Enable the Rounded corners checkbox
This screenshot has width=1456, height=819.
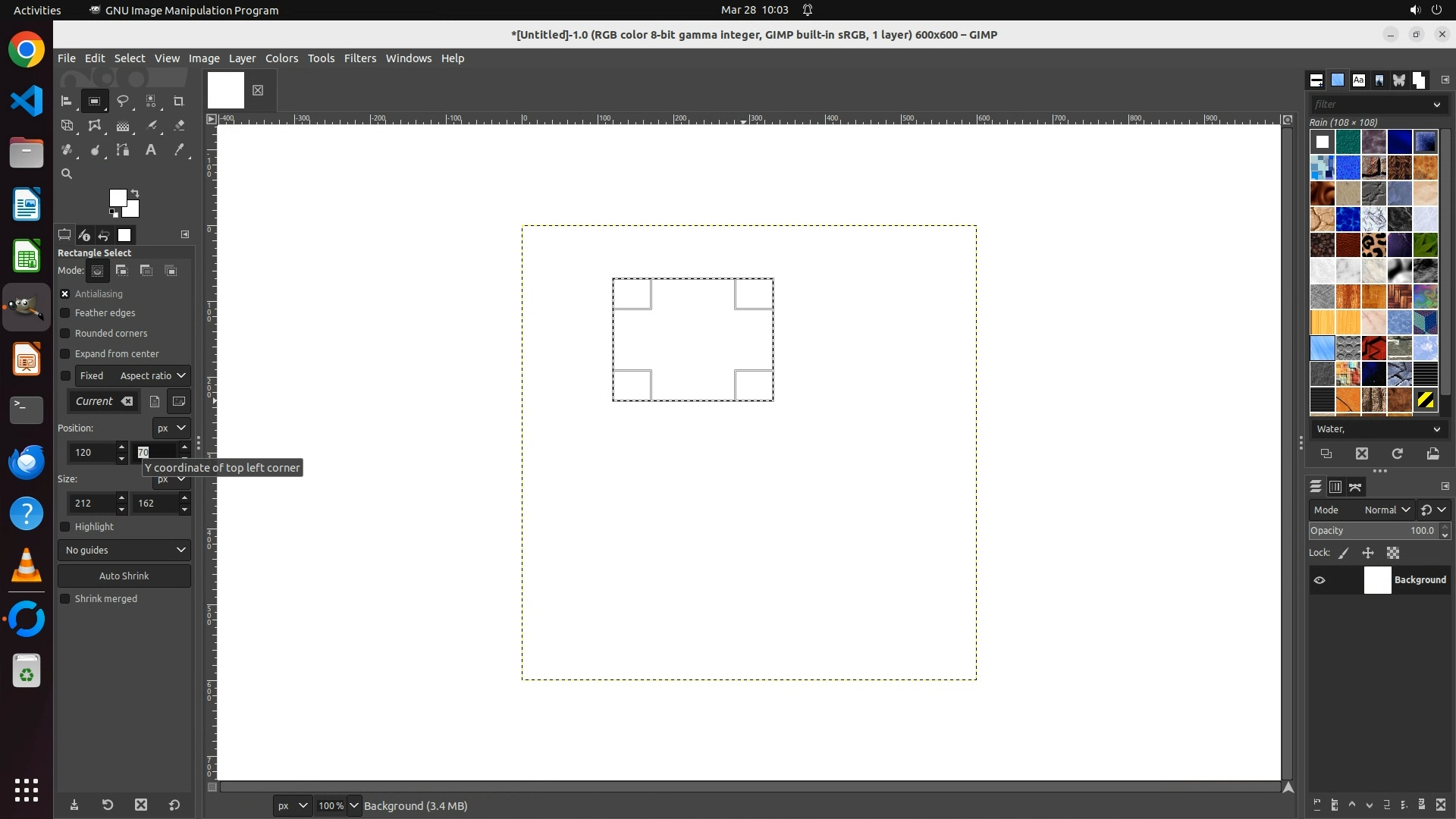click(x=65, y=334)
